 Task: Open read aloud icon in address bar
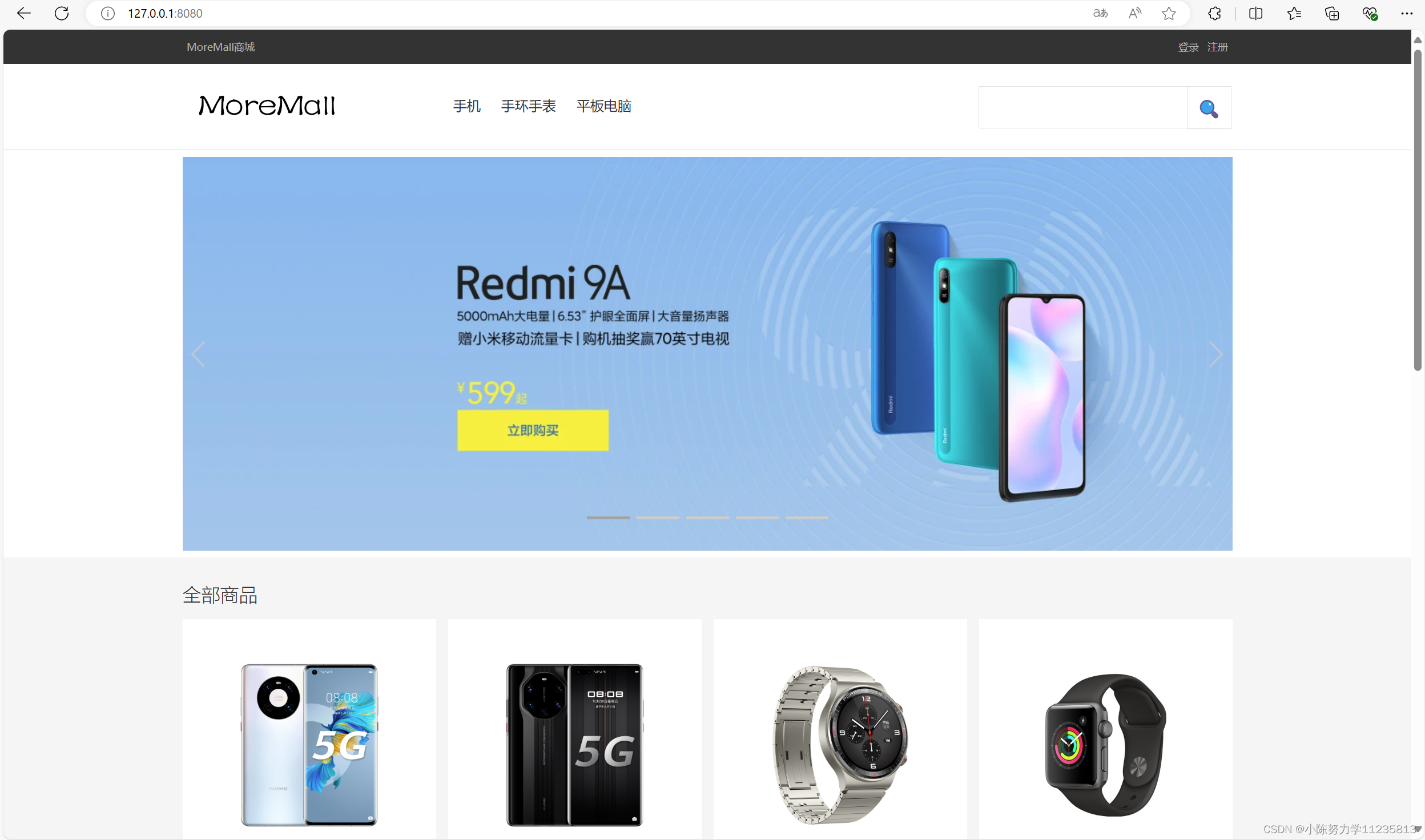point(1135,13)
